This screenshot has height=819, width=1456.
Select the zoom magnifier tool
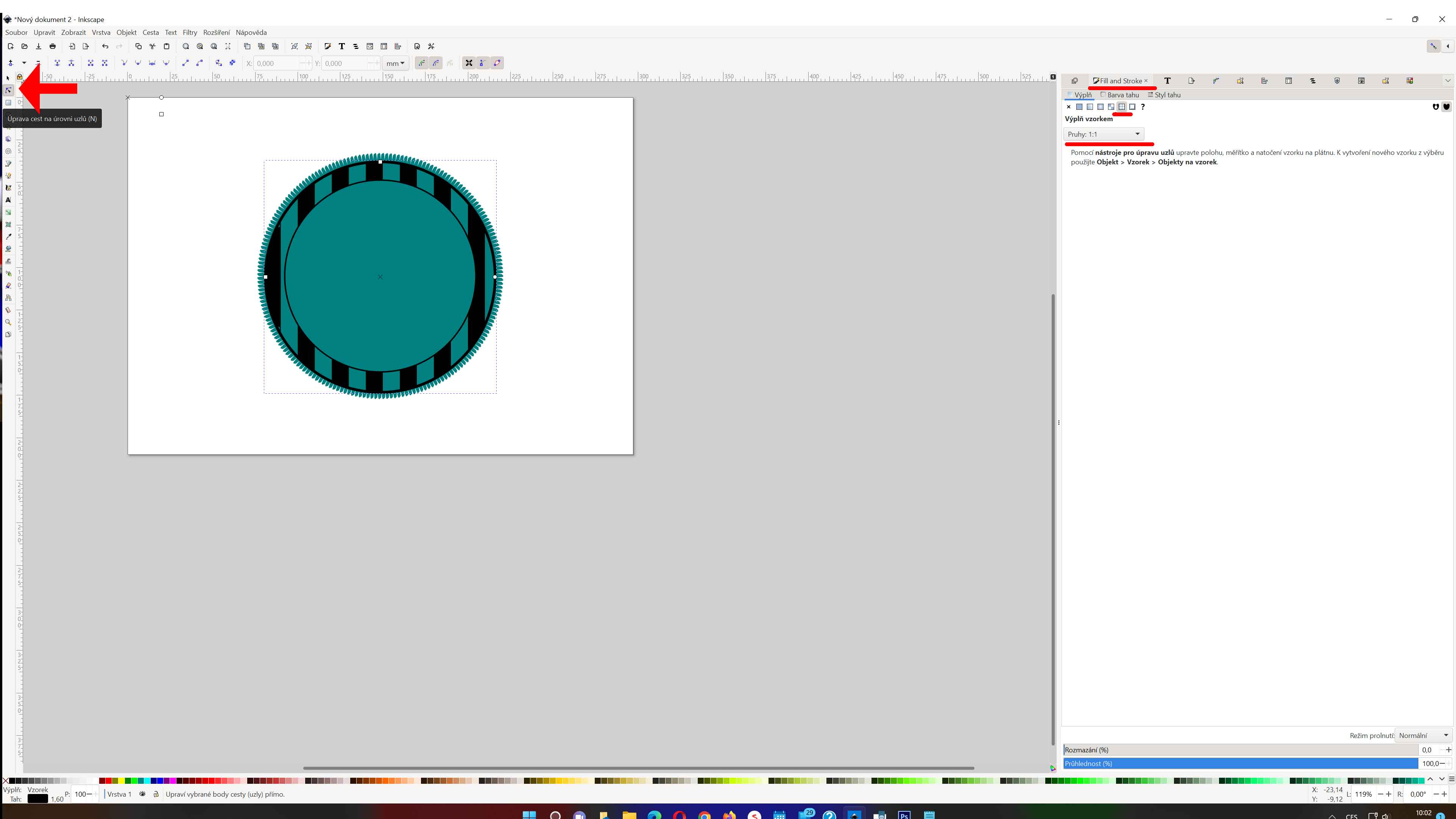pos(8,322)
